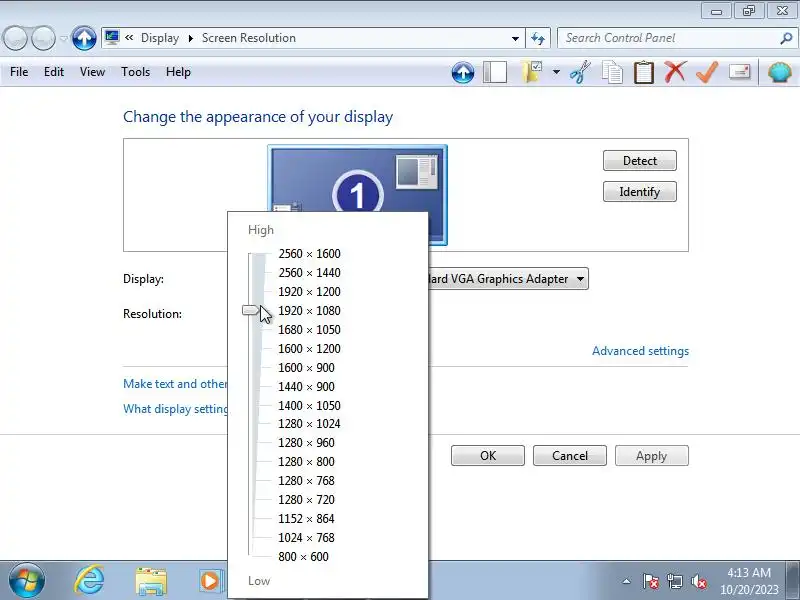Click the Copy toolbar icon
Screen dimensions: 800x600
coord(612,72)
